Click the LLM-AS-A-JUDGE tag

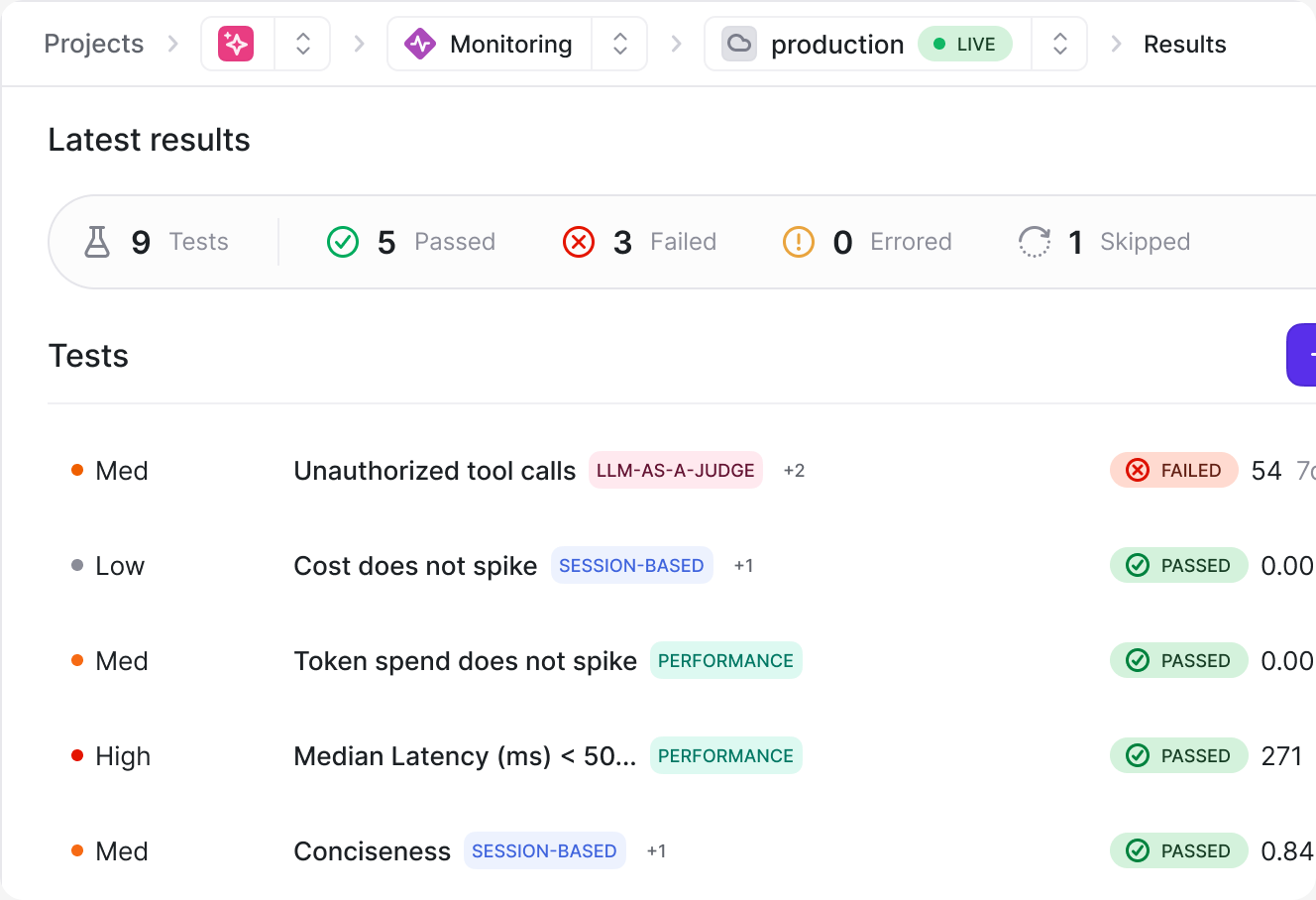676,470
